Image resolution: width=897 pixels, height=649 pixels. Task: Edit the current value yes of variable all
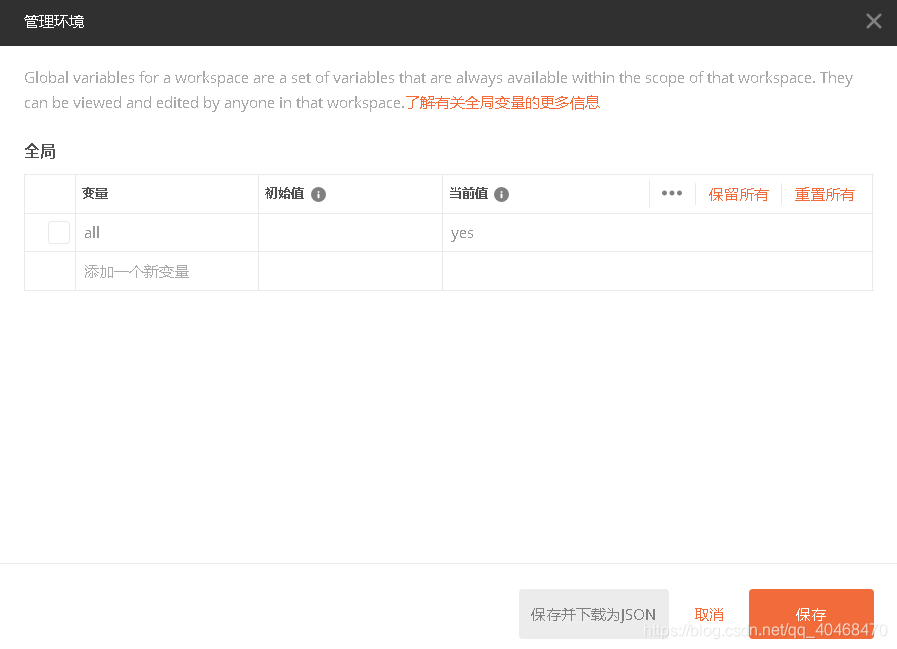[462, 232]
